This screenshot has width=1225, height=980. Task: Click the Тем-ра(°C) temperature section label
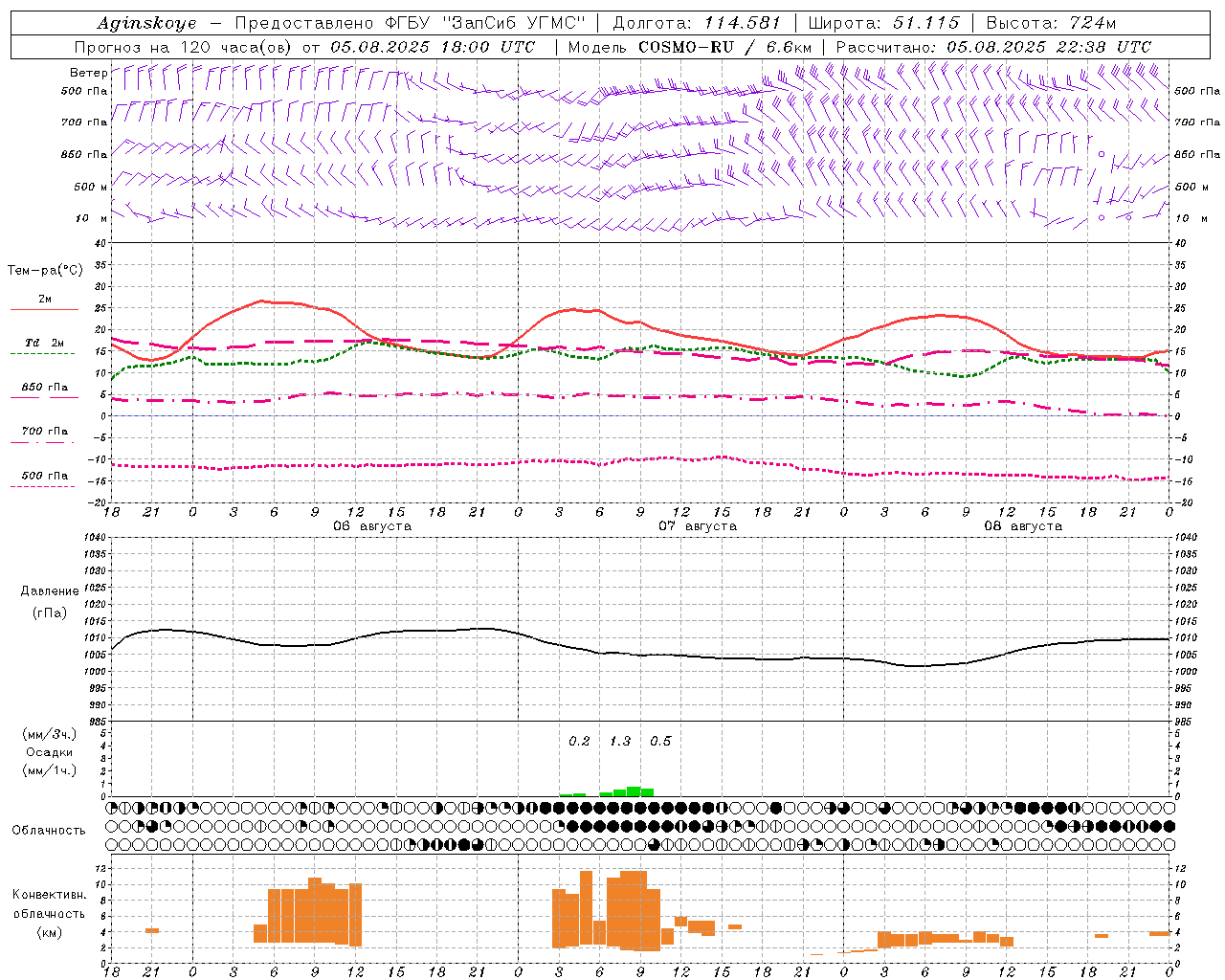point(45,271)
